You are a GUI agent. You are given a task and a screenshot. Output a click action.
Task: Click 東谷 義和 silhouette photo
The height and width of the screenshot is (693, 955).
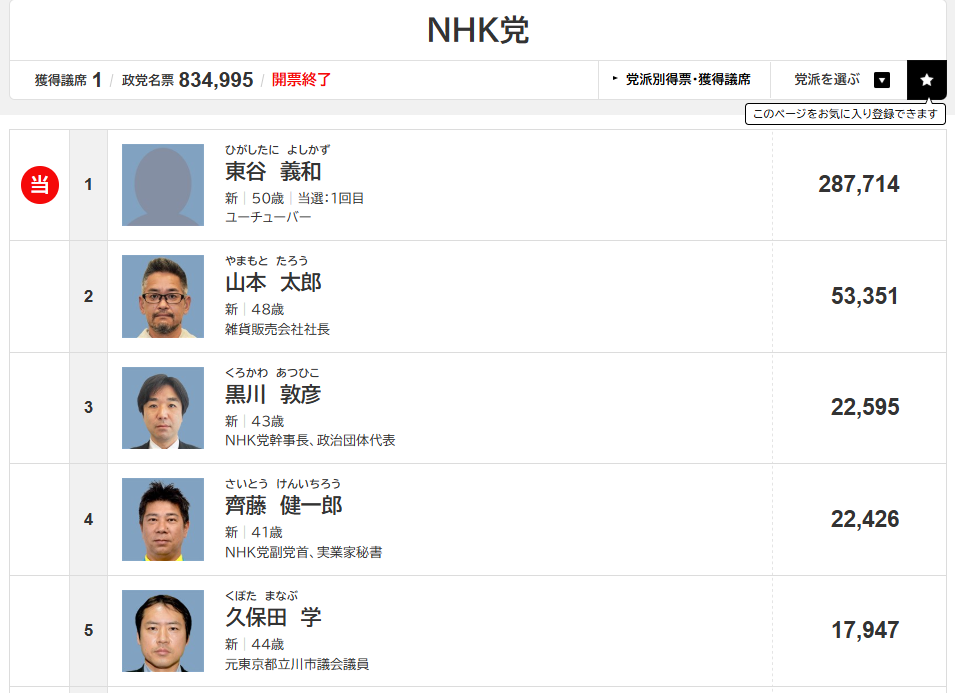163,185
